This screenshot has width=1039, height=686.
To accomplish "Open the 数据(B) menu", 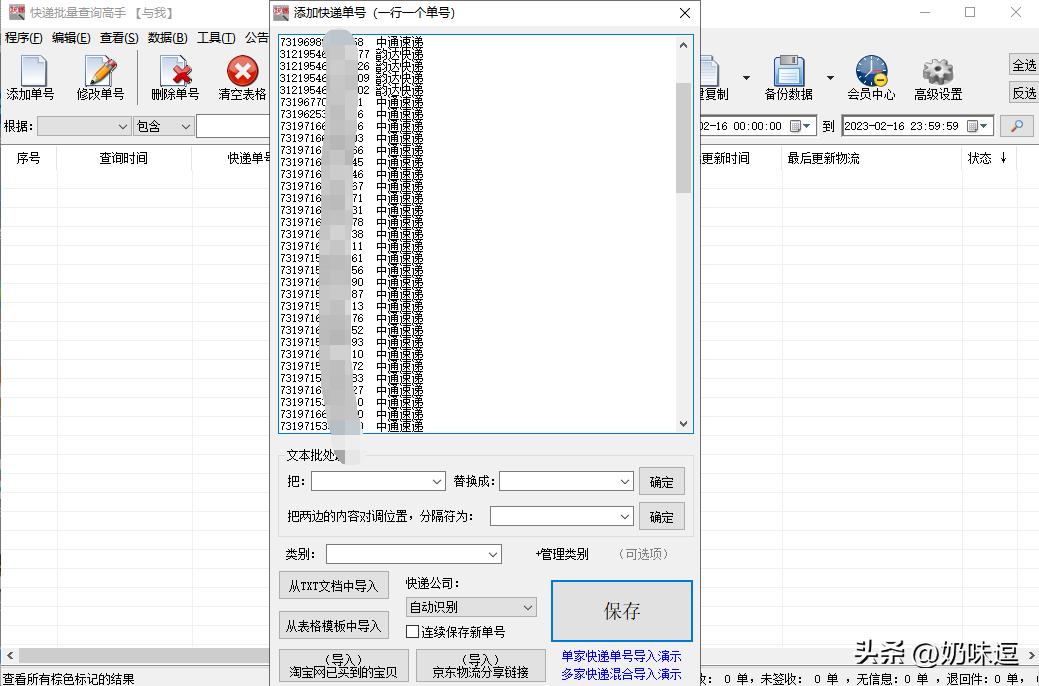I will click(166, 37).
